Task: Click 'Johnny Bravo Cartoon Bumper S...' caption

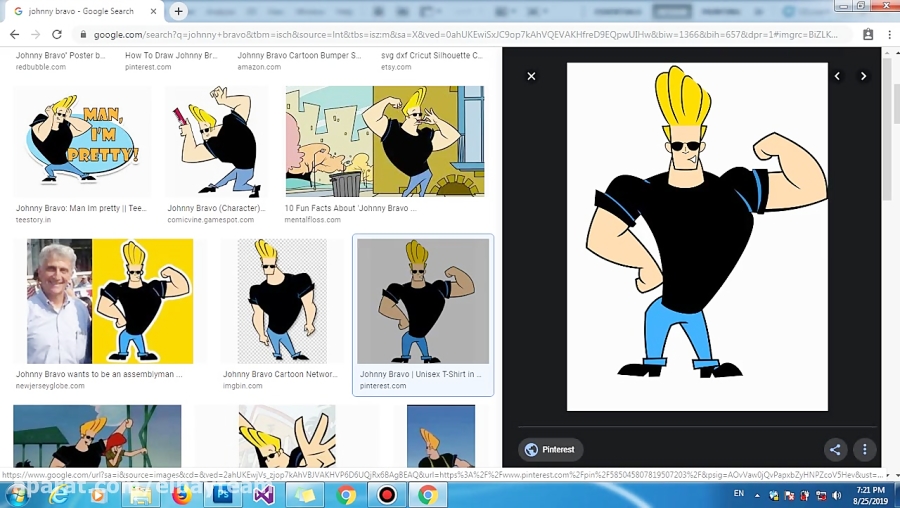Action: point(300,56)
